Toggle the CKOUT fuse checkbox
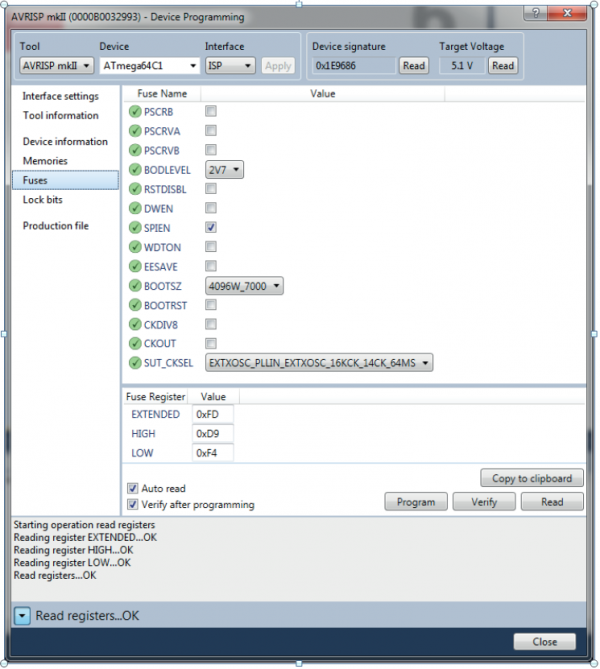The image size is (600, 669). tap(211, 343)
